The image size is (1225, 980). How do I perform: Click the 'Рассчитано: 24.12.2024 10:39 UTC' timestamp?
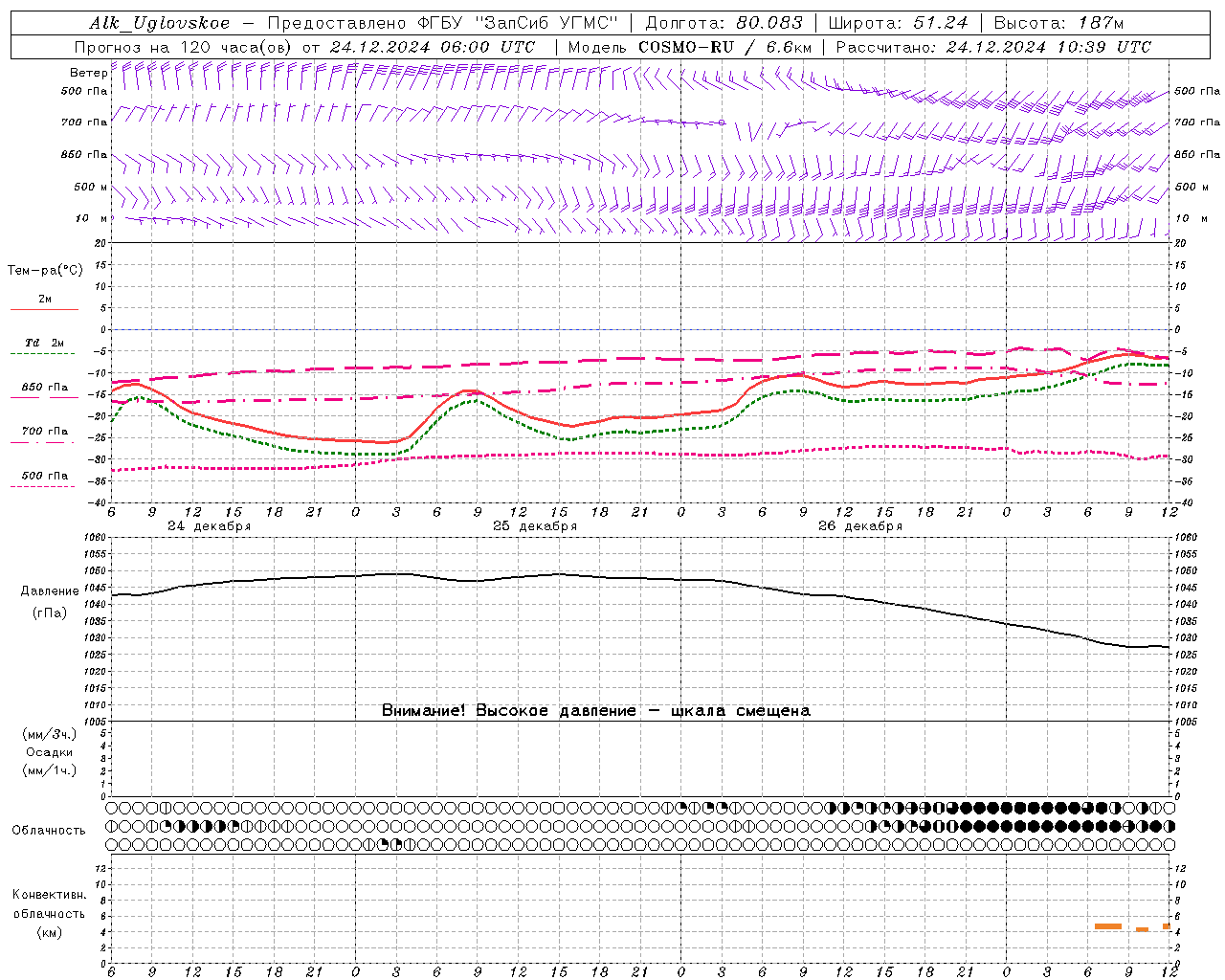[x=993, y=47]
